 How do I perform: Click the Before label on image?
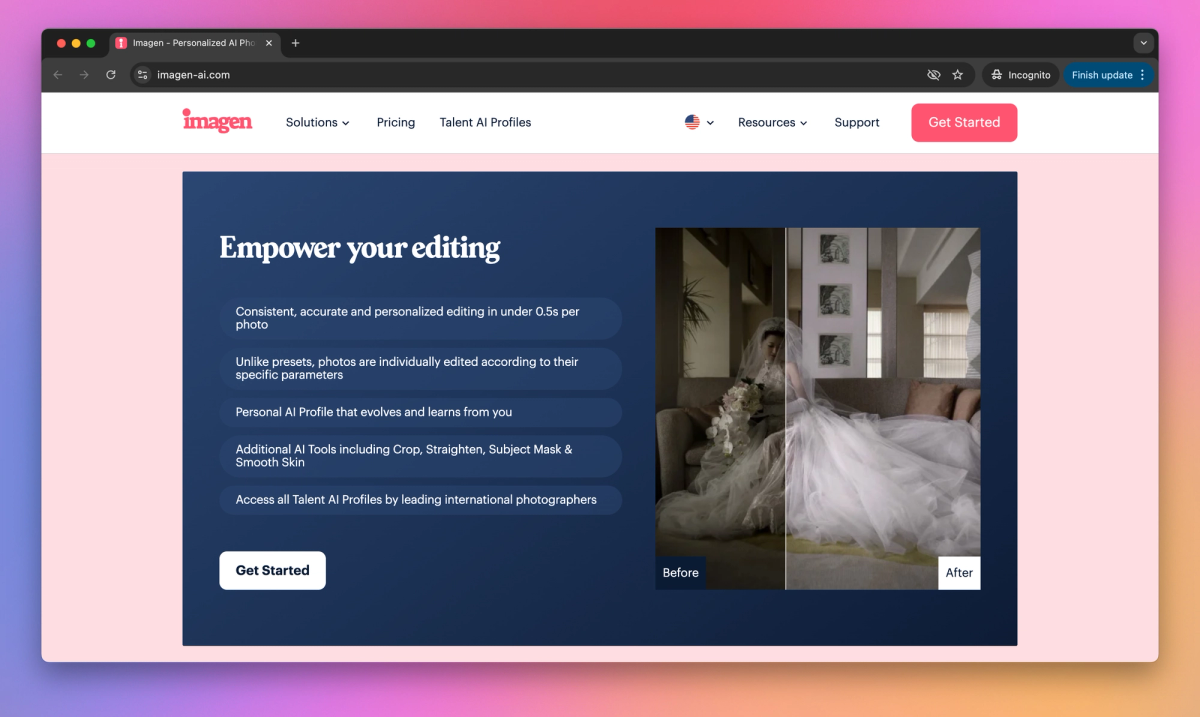681,572
